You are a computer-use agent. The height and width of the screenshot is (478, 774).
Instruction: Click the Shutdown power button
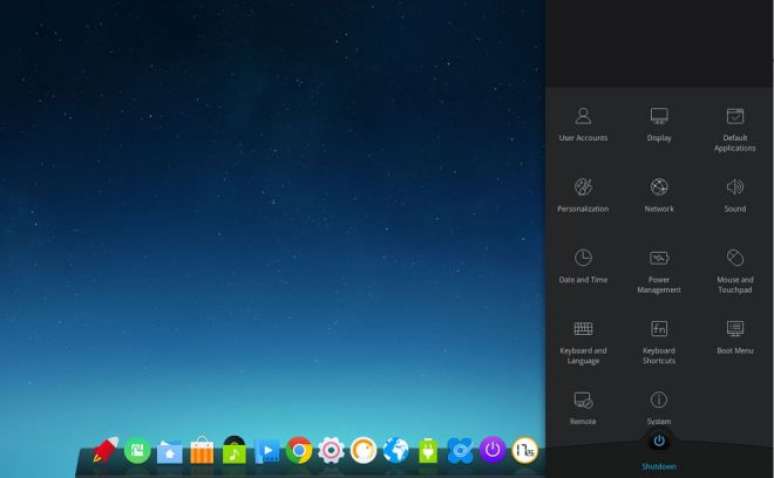(659, 441)
